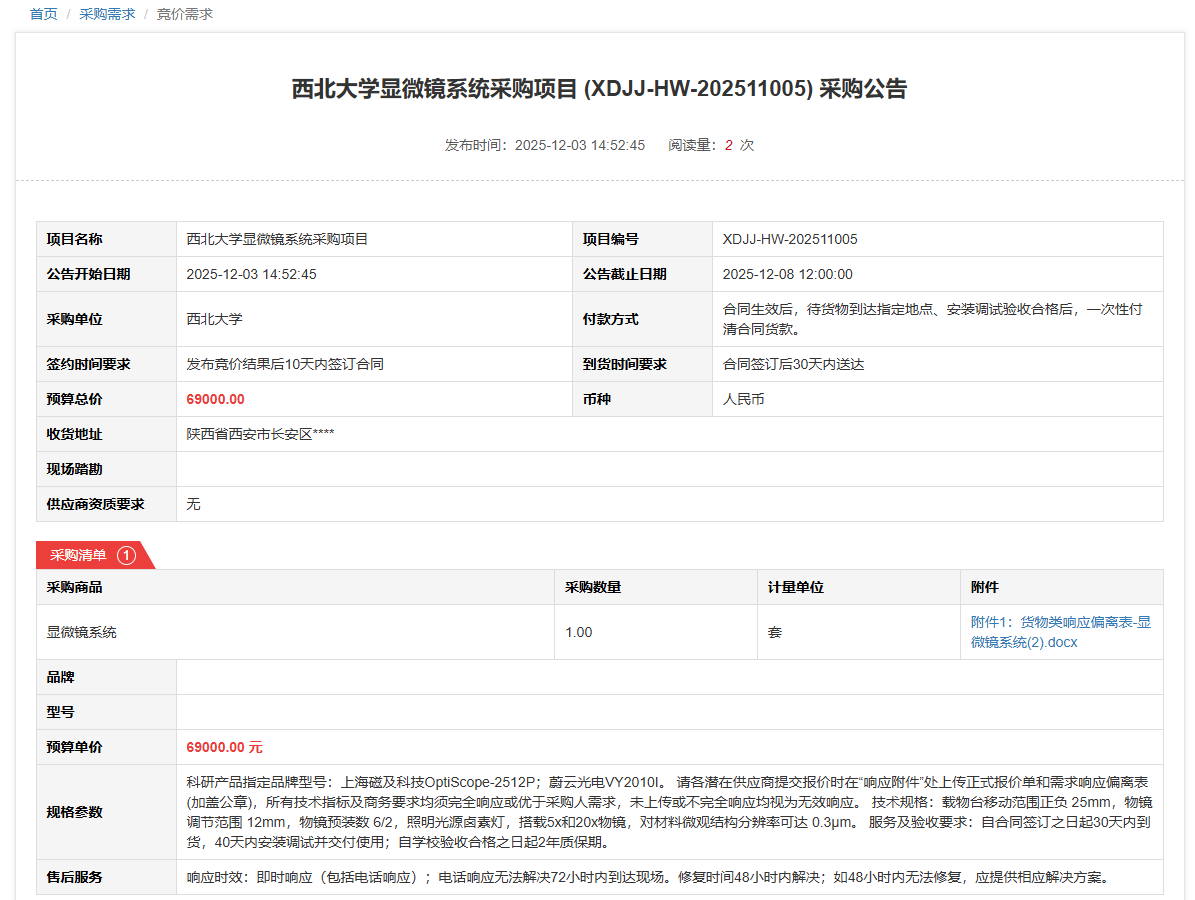Select the 显微镜系统 product cell
1195x900 pixels.
[82, 632]
